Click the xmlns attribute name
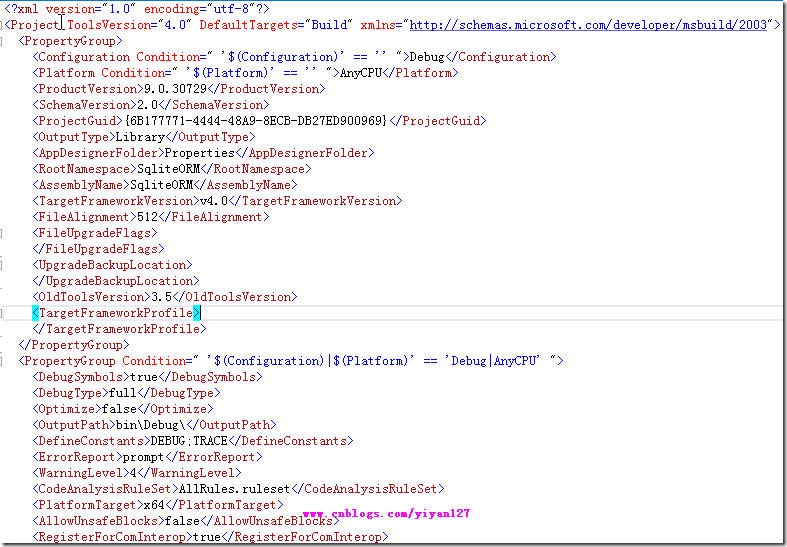Image resolution: width=787 pixels, height=547 pixels. [377, 25]
